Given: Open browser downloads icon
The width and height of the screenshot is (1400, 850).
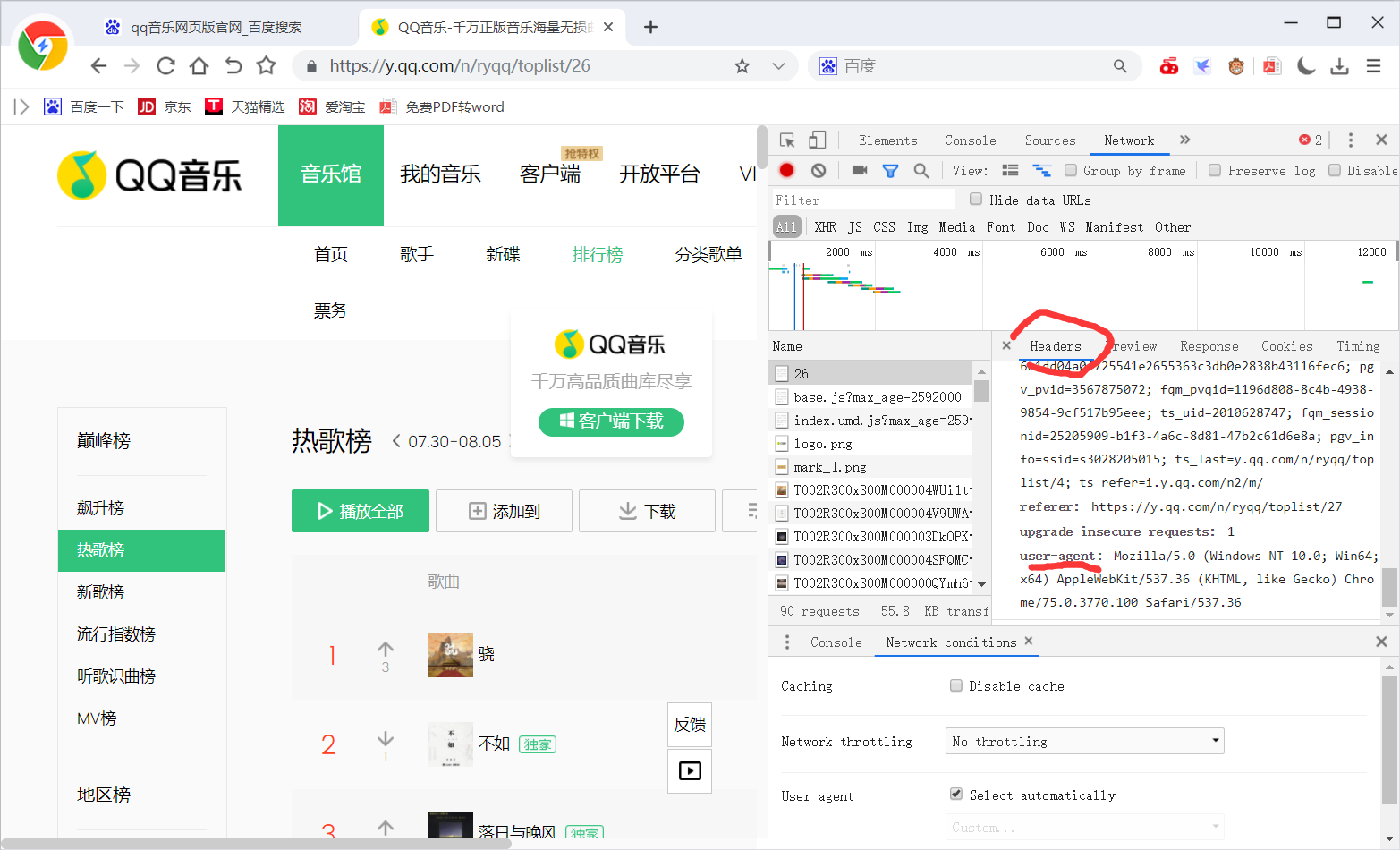Looking at the screenshot, I should pos(1339,66).
